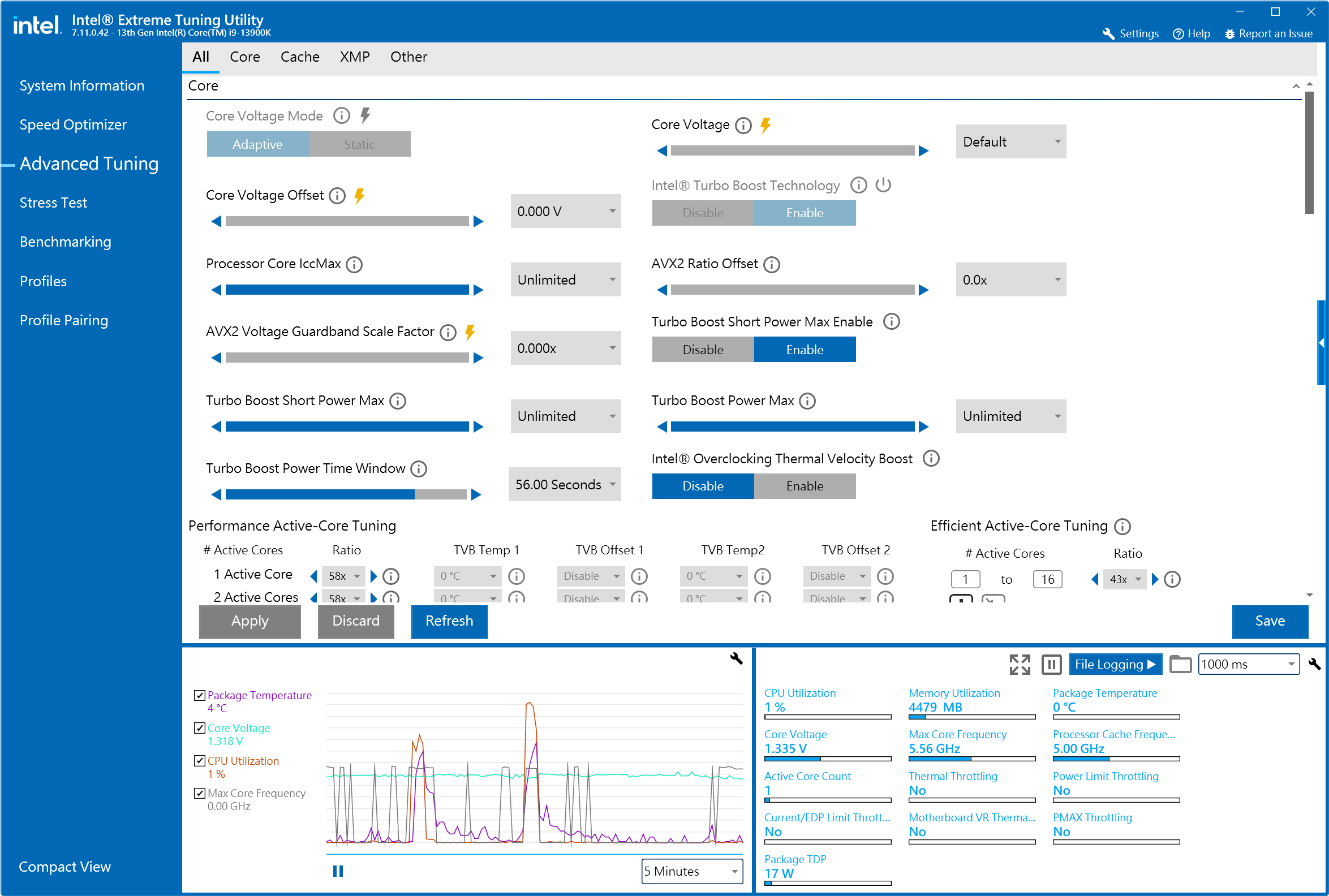Select Static core voltage mode
Viewport: 1329px width, 896px height.
[x=359, y=144]
